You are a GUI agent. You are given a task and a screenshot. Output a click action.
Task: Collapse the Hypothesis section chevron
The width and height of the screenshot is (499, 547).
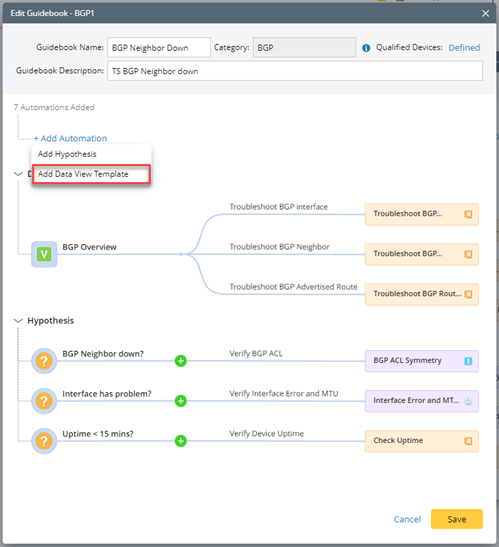[18, 321]
